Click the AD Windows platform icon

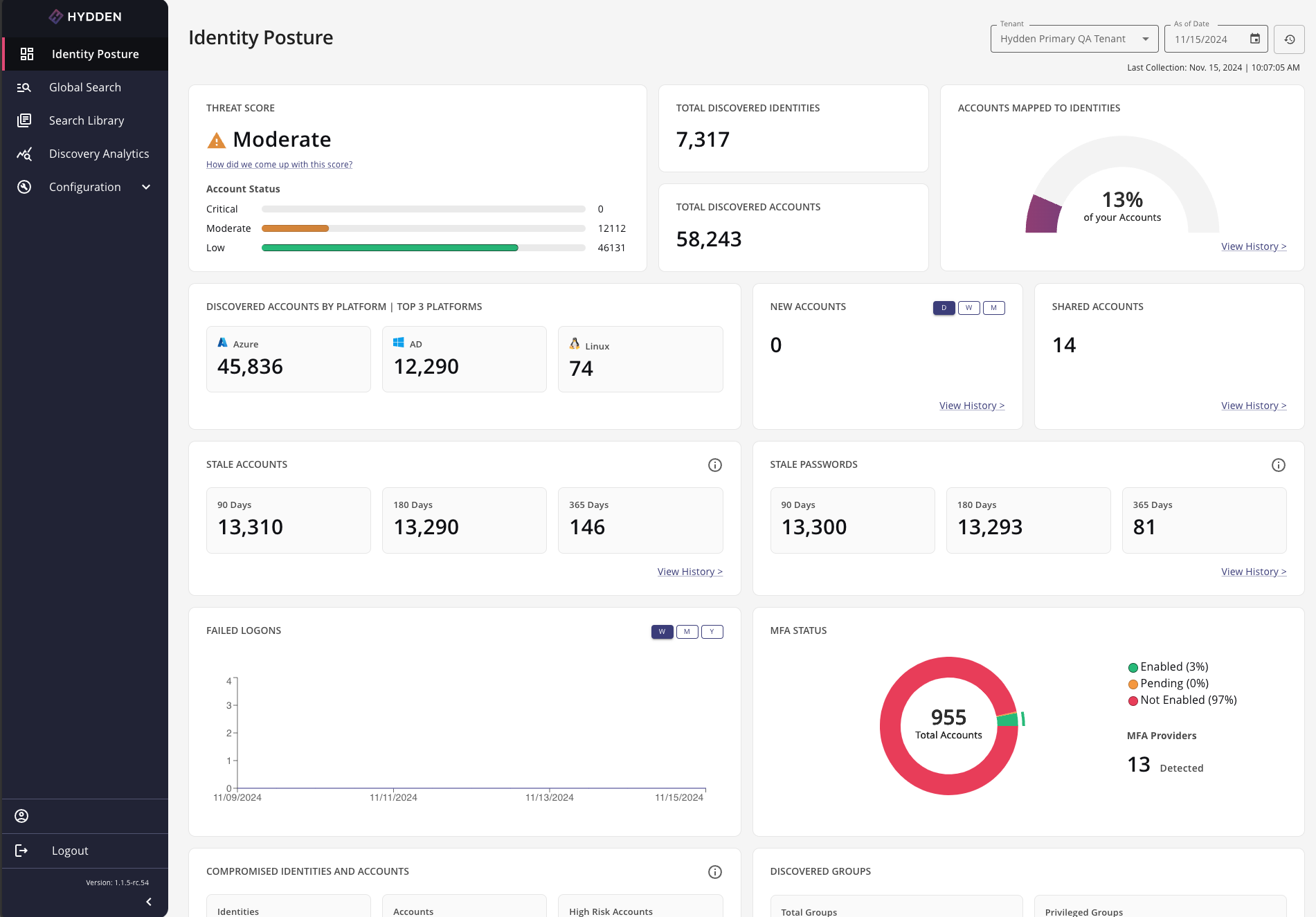click(399, 343)
